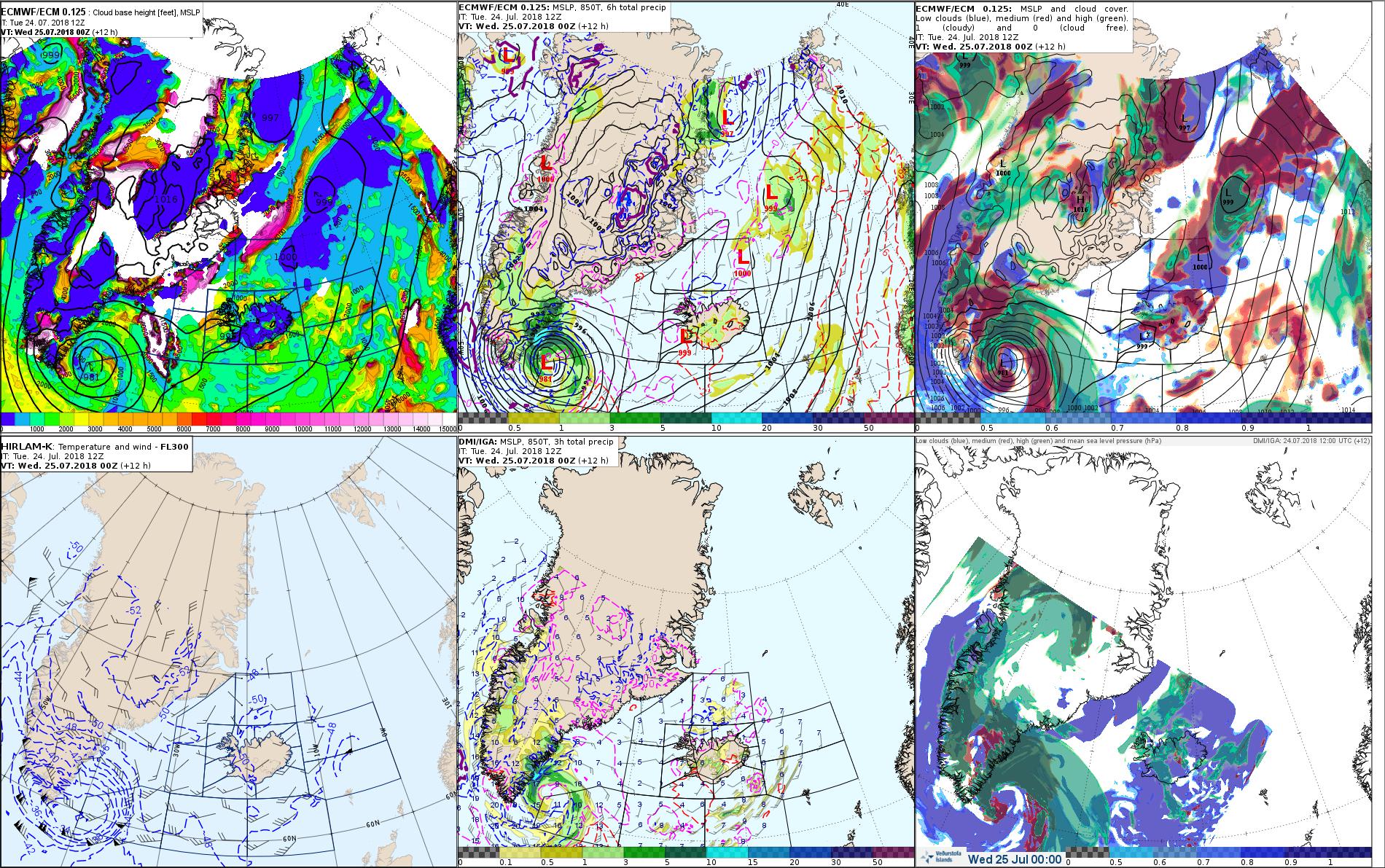Select 'Wed 25 Jul 00:00' timestamp text

click(x=1014, y=859)
